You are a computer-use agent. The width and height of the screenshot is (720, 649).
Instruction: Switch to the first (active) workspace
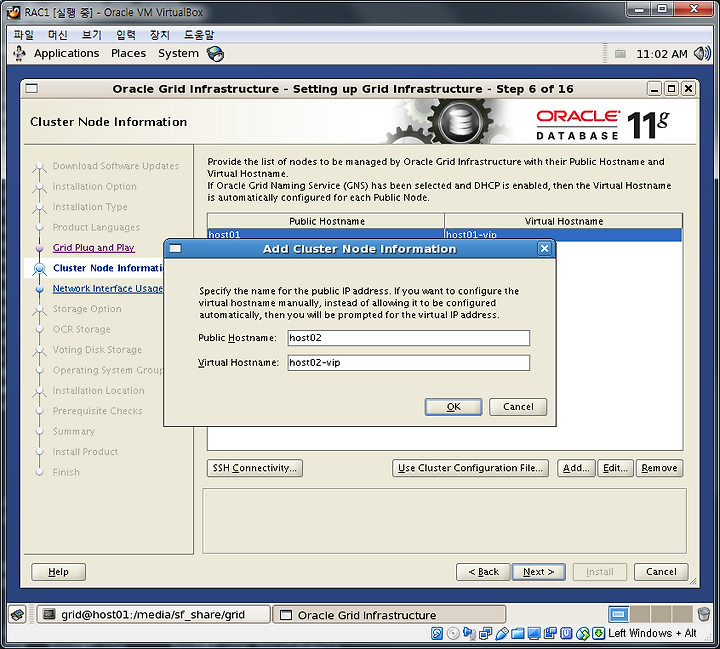pos(619,614)
